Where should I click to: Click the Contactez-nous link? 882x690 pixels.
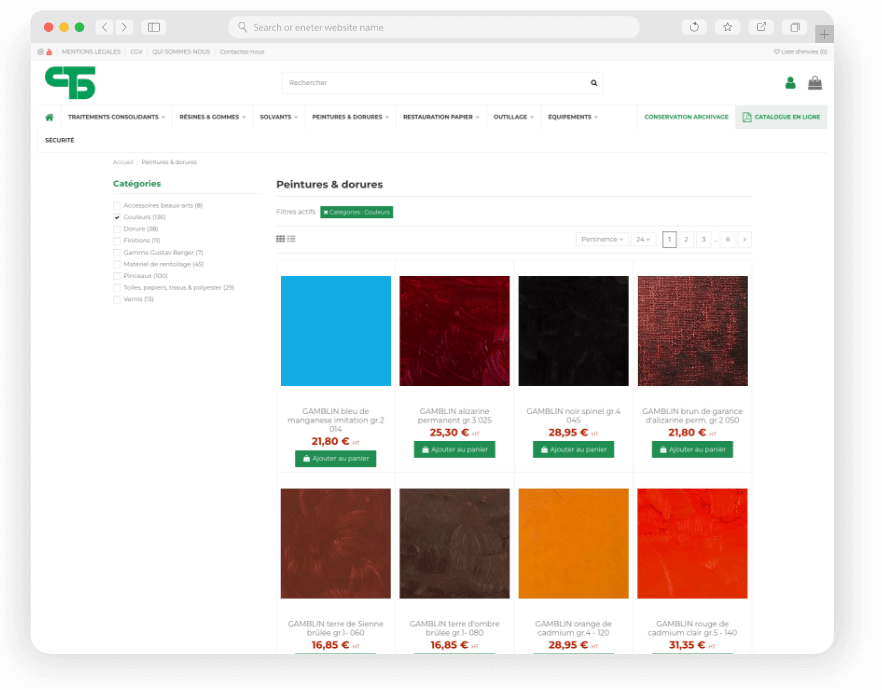coord(242,52)
